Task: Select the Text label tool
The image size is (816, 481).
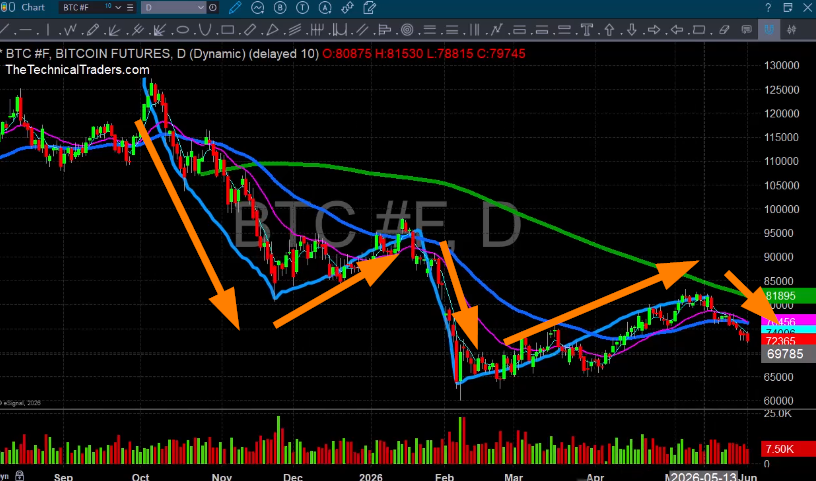Action: (587, 30)
